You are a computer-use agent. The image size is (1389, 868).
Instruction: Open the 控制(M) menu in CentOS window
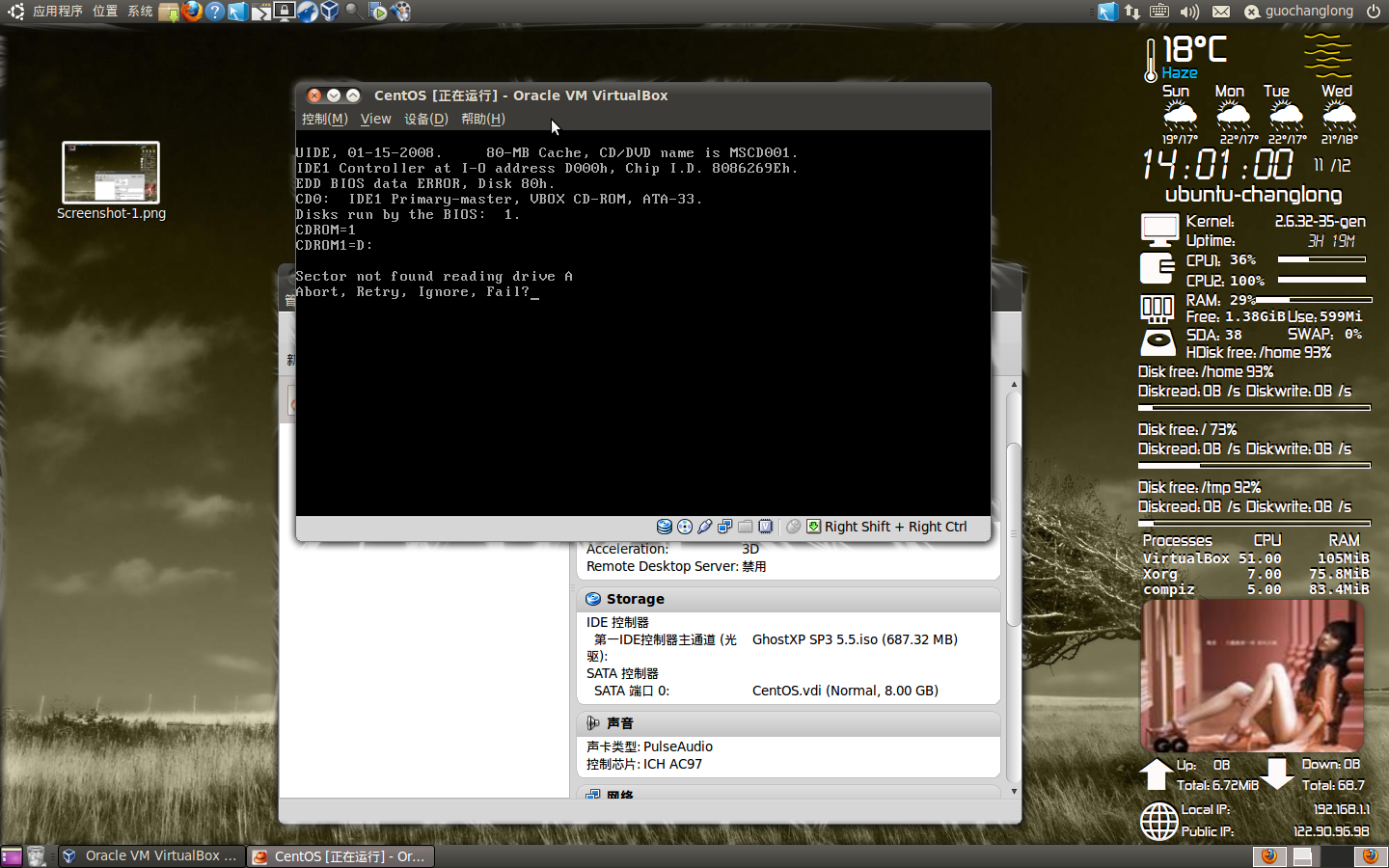point(324,119)
